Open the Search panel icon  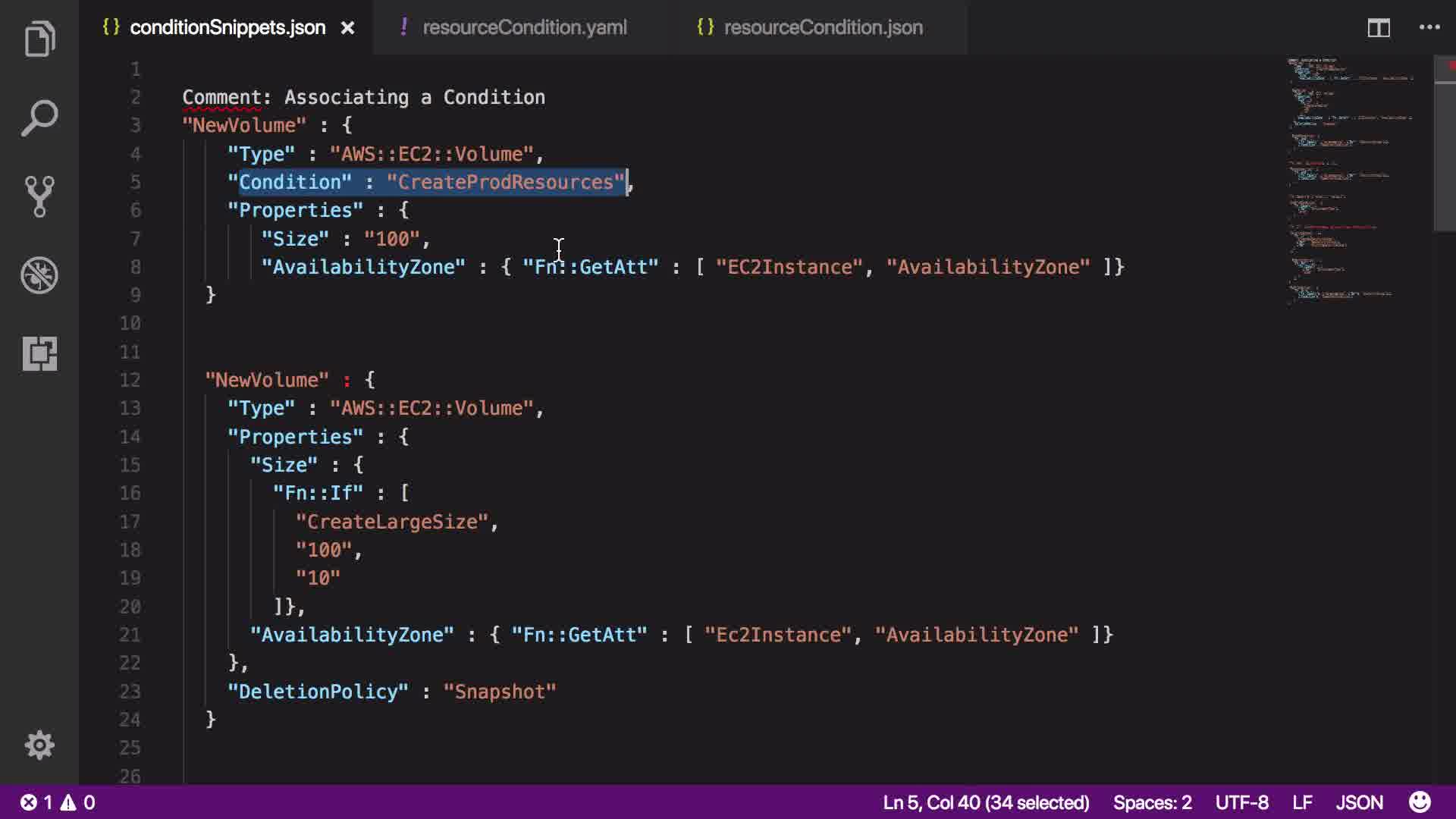coord(39,118)
